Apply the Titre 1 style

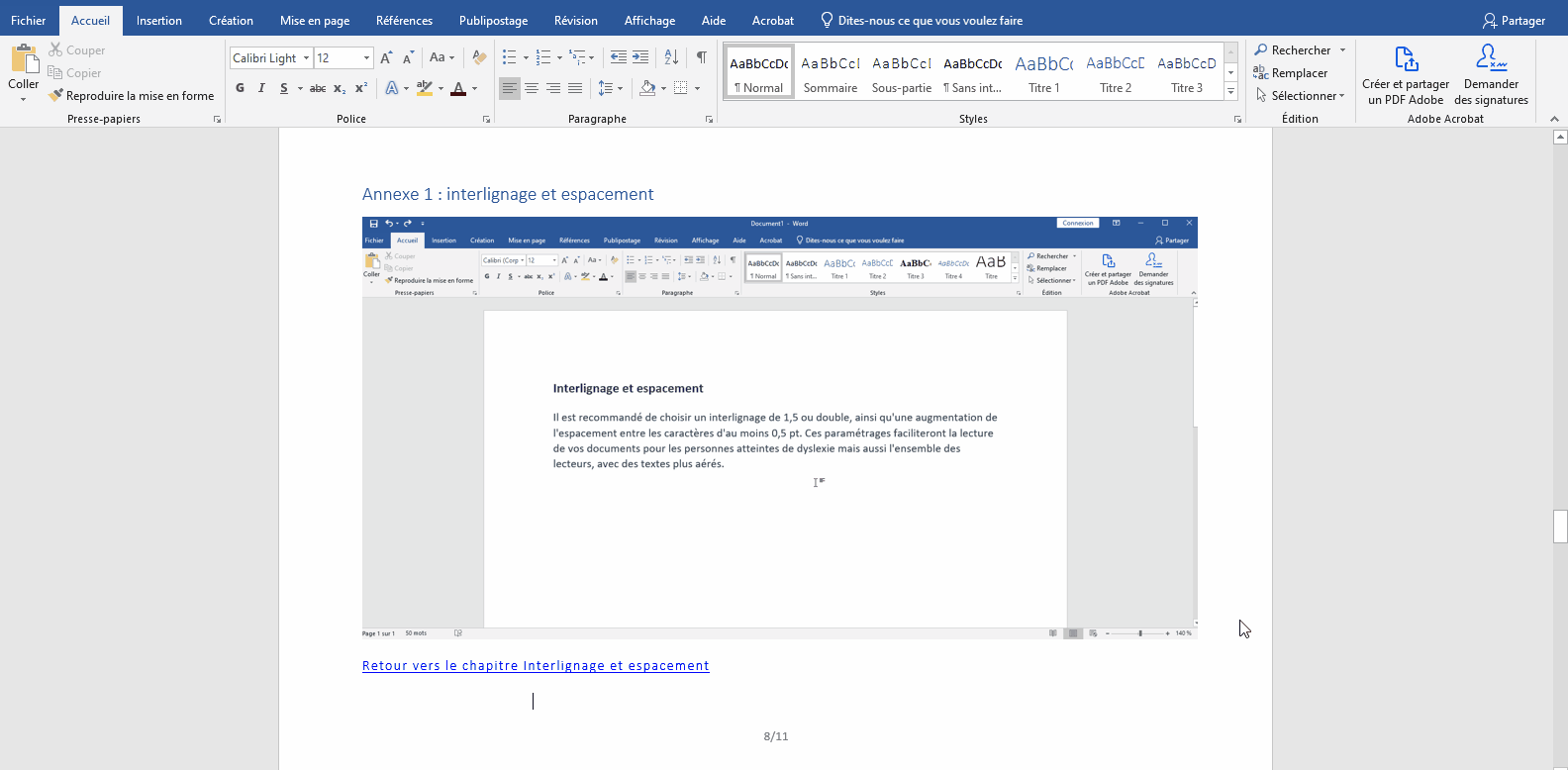(1044, 71)
